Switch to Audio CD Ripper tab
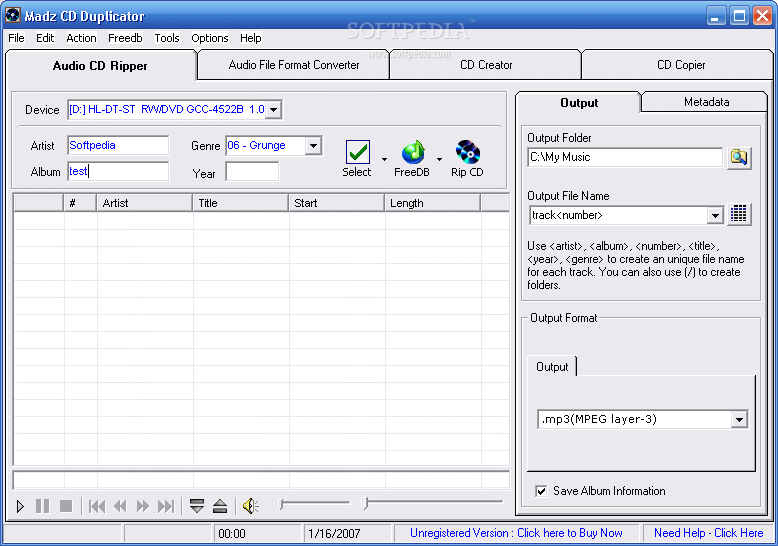 coord(100,66)
